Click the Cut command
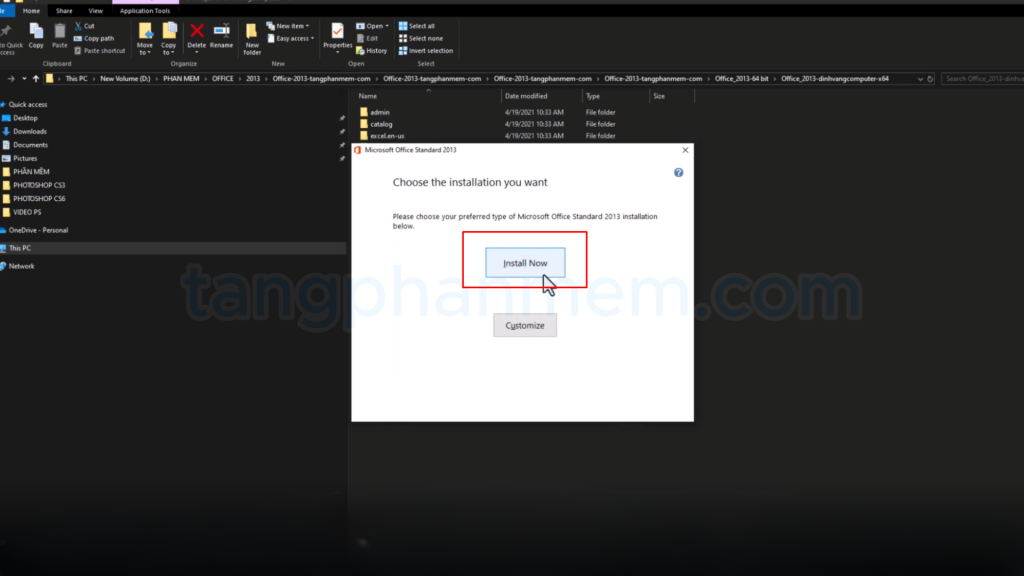 click(x=85, y=26)
